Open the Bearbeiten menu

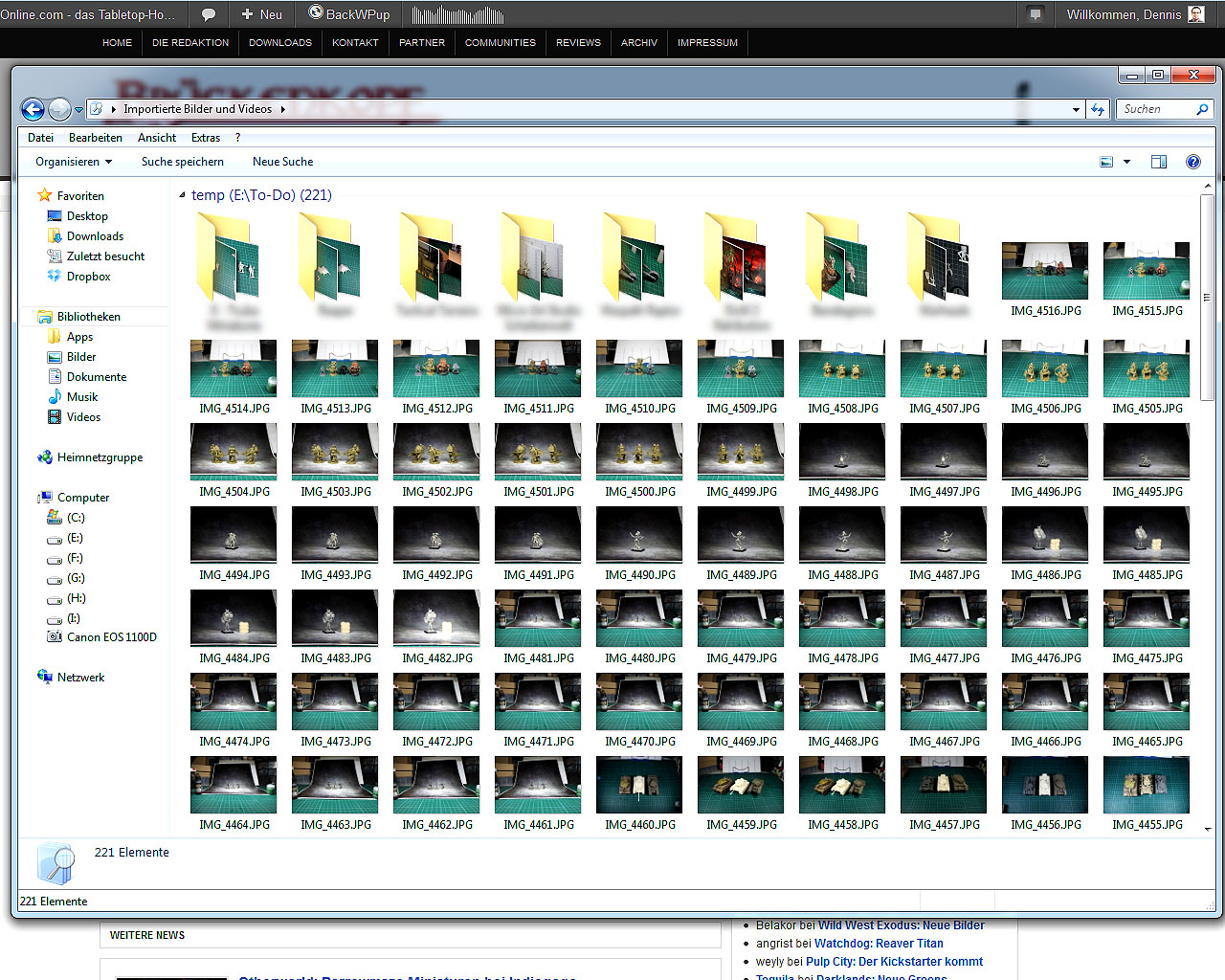(96, 138)
